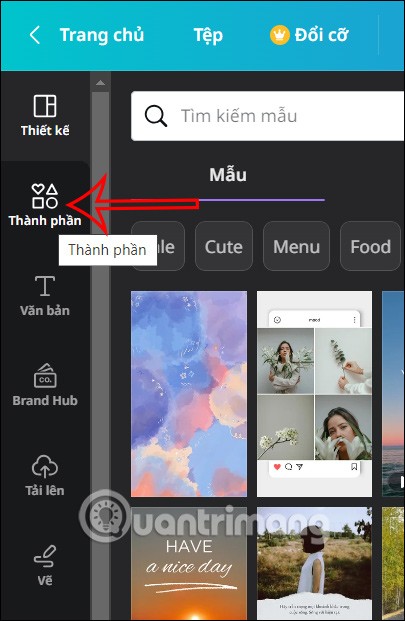The width and height of the screenshot is (405, 621).
Task: Filter templates by Menu tag
Action: tap(296, 246)
